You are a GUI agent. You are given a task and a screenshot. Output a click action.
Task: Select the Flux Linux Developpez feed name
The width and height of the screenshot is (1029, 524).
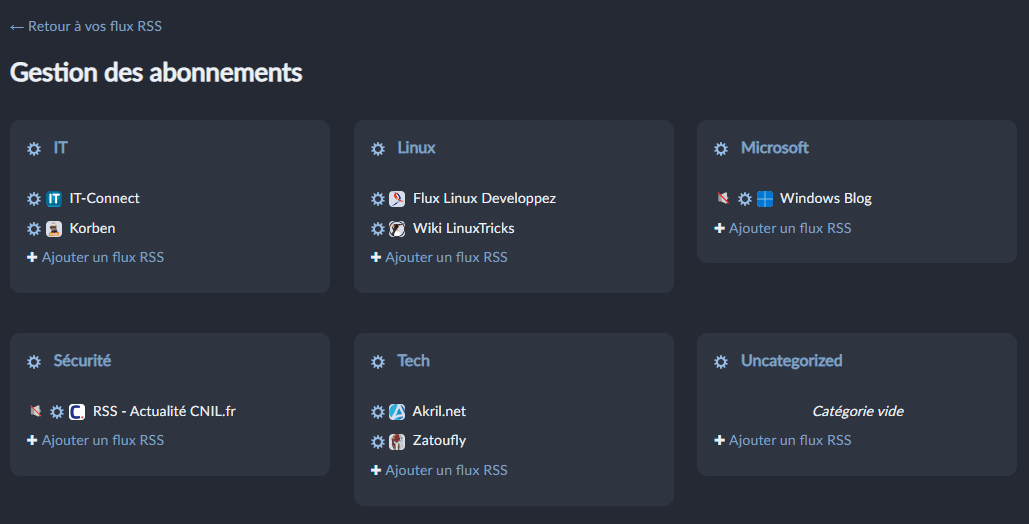[x=484, y=198]
